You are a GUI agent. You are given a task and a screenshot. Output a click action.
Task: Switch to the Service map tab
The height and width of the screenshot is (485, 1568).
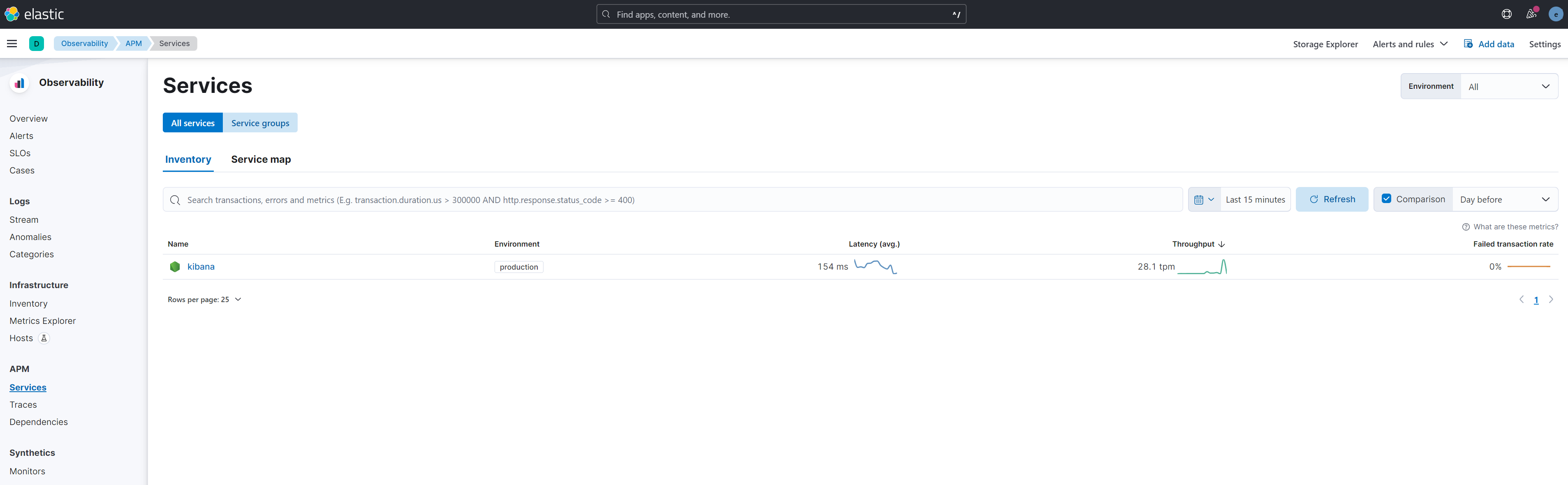(261, 159)
